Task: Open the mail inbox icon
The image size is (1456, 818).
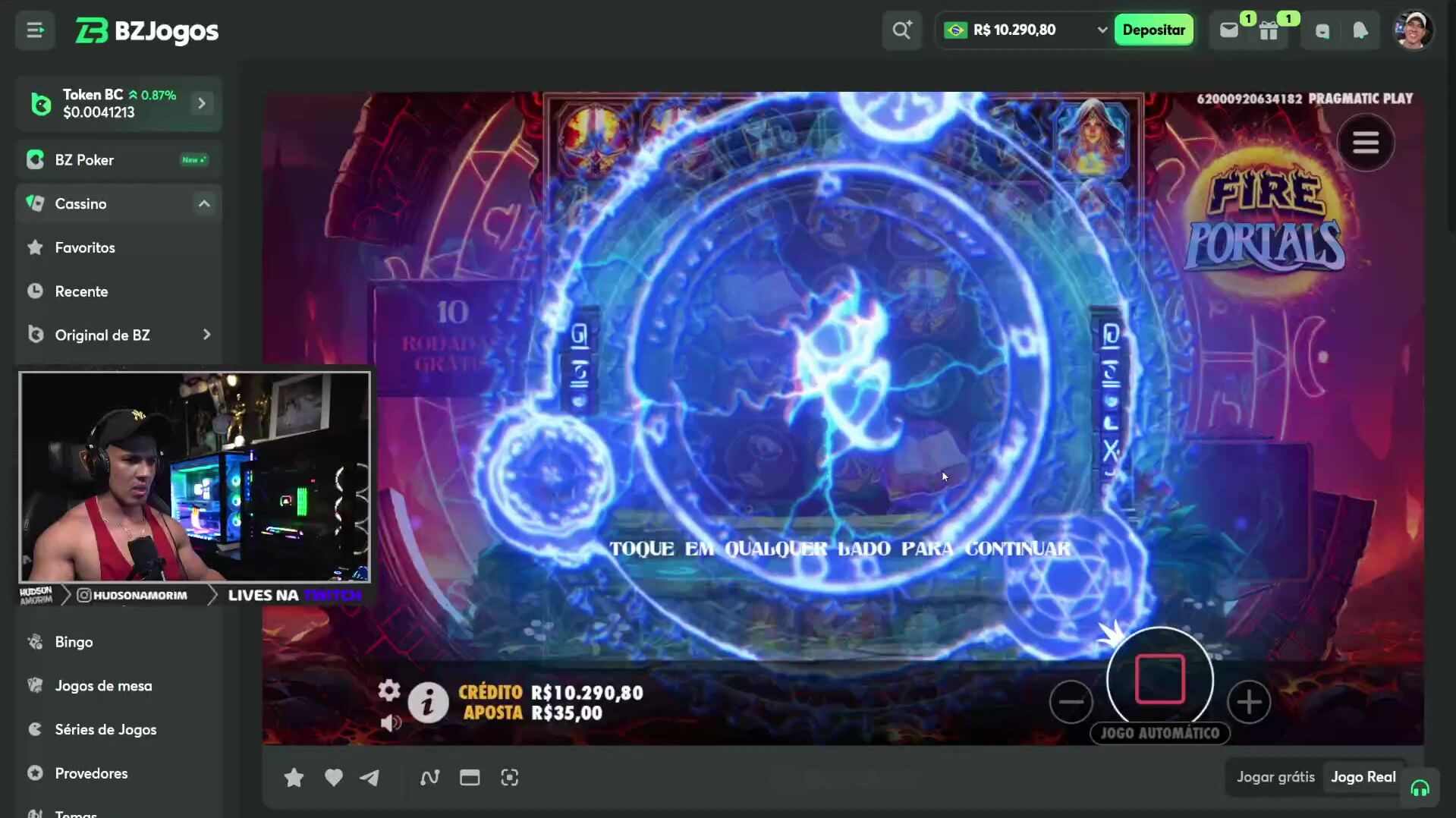Action: [x=1229, y=30]
